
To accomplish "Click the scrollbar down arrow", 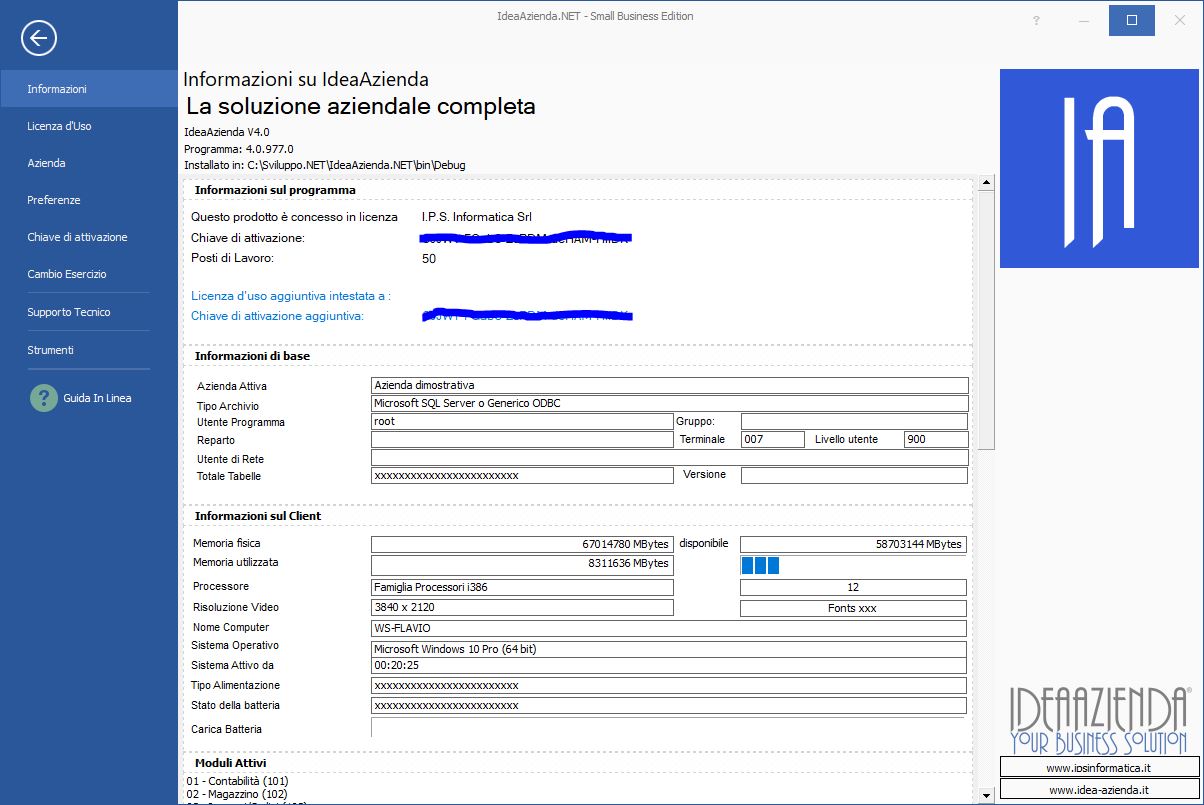I will [x=985, y=795].
